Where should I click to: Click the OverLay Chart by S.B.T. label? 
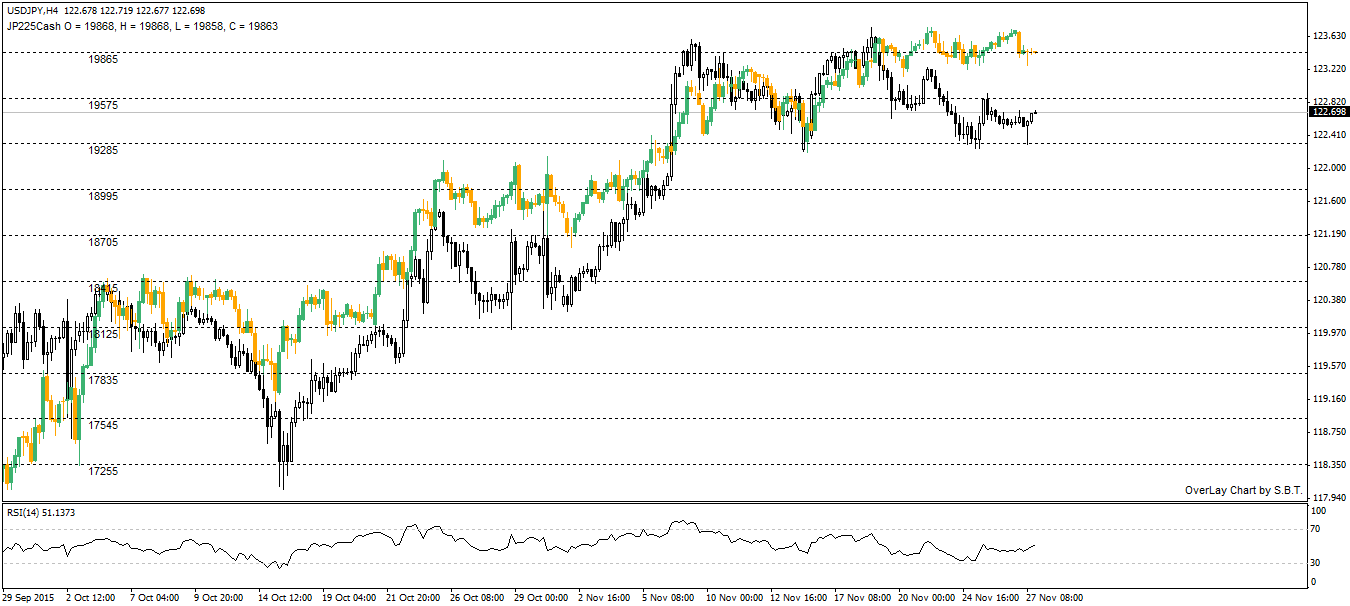point(1243,490)
